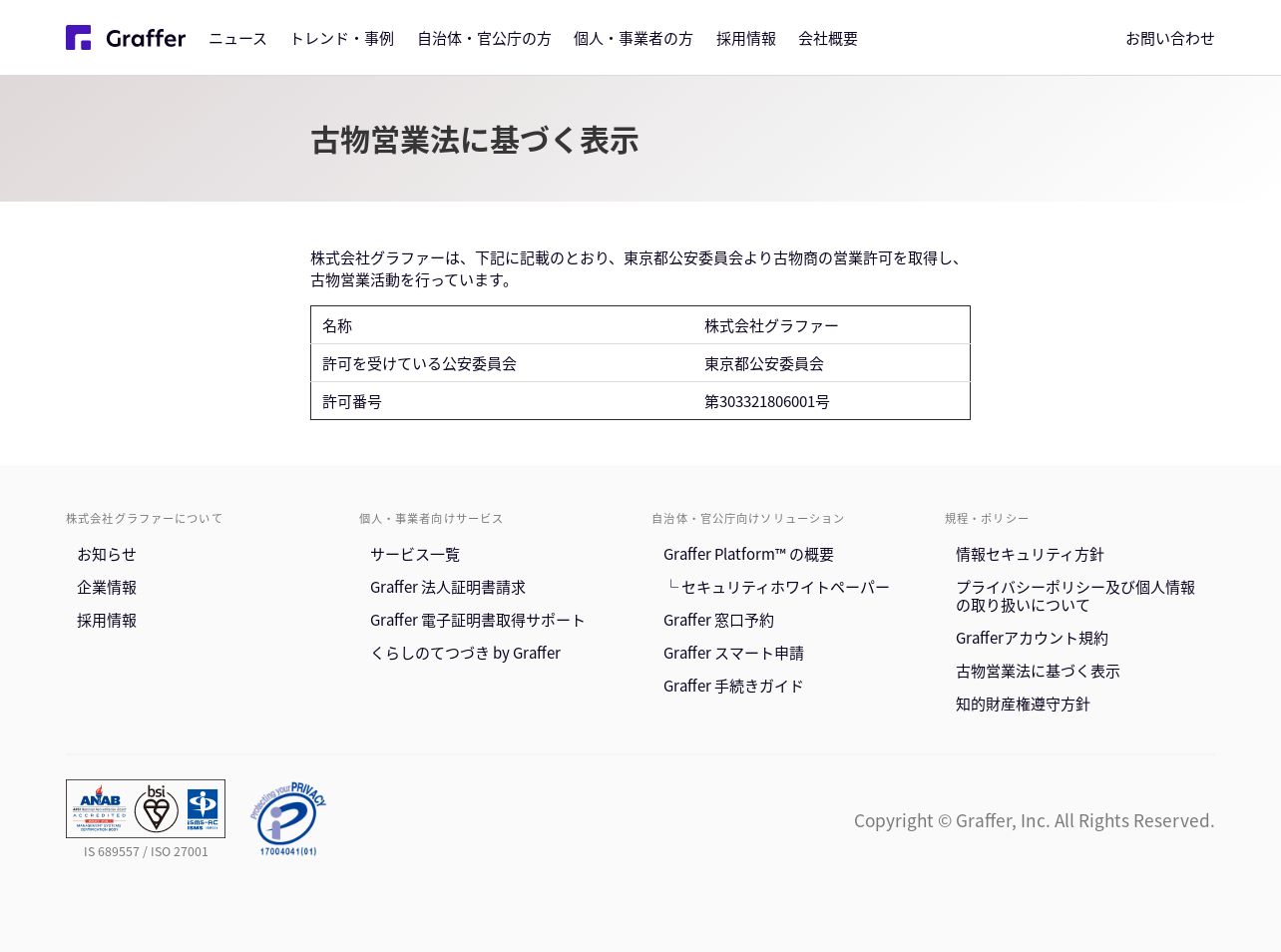Click footer heading 株式会社グラファーについて

145,518
